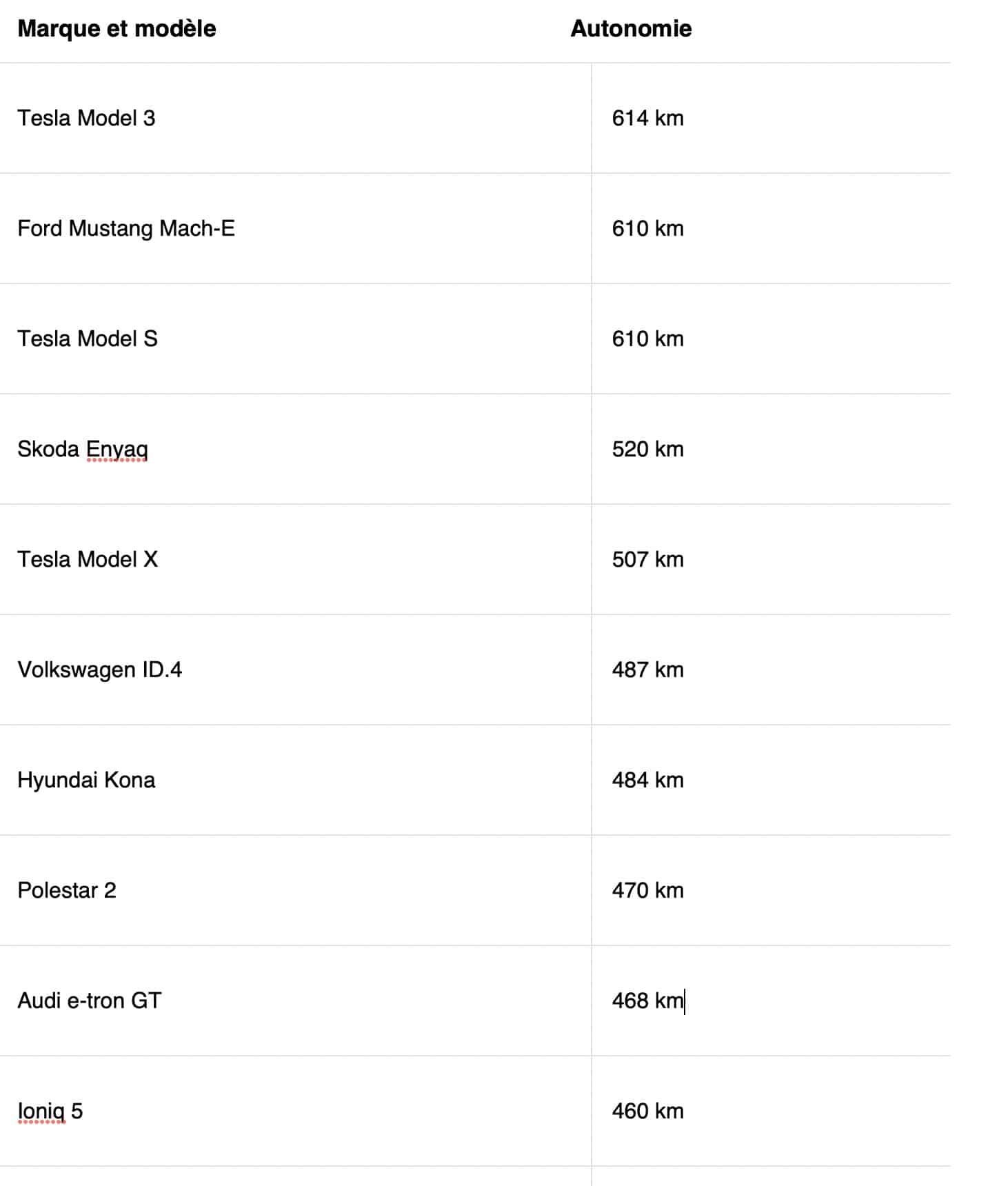
Task: Click the Volkswagen ID.4 cell
Action: (x=295, y=670)
